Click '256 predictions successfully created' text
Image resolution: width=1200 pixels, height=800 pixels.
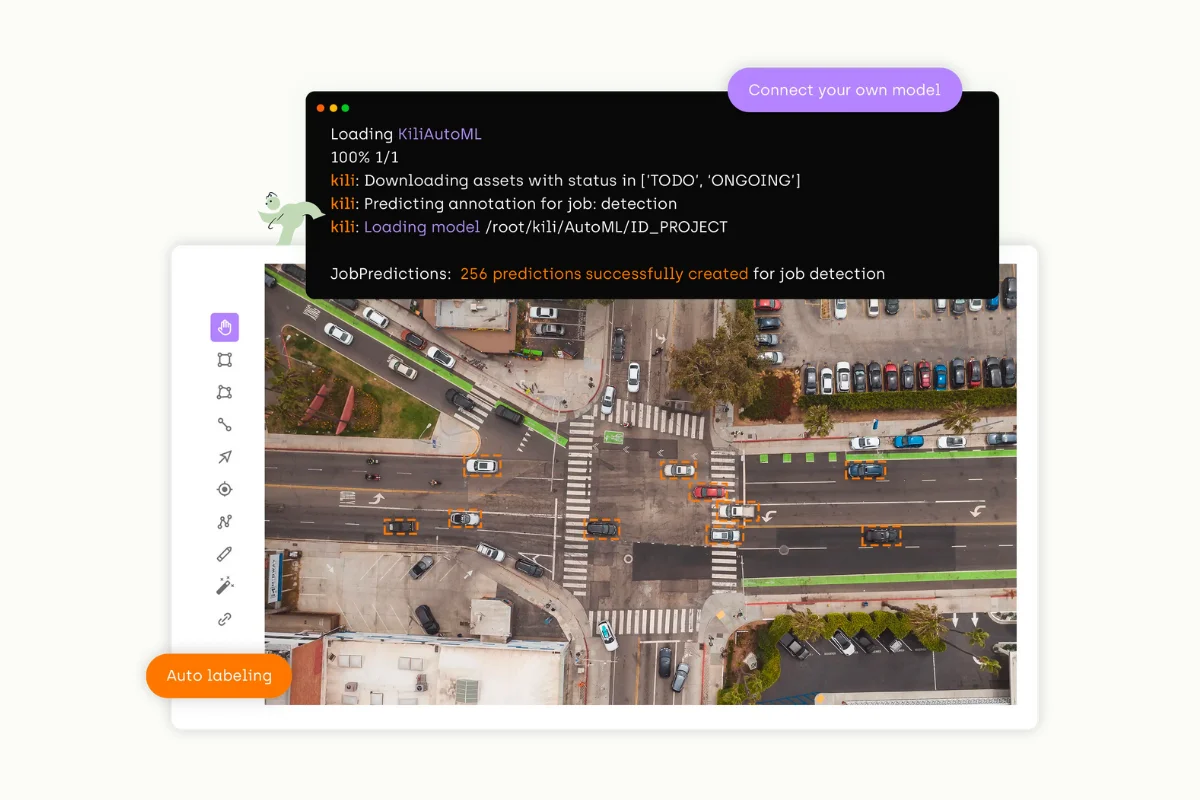point(604,274)
